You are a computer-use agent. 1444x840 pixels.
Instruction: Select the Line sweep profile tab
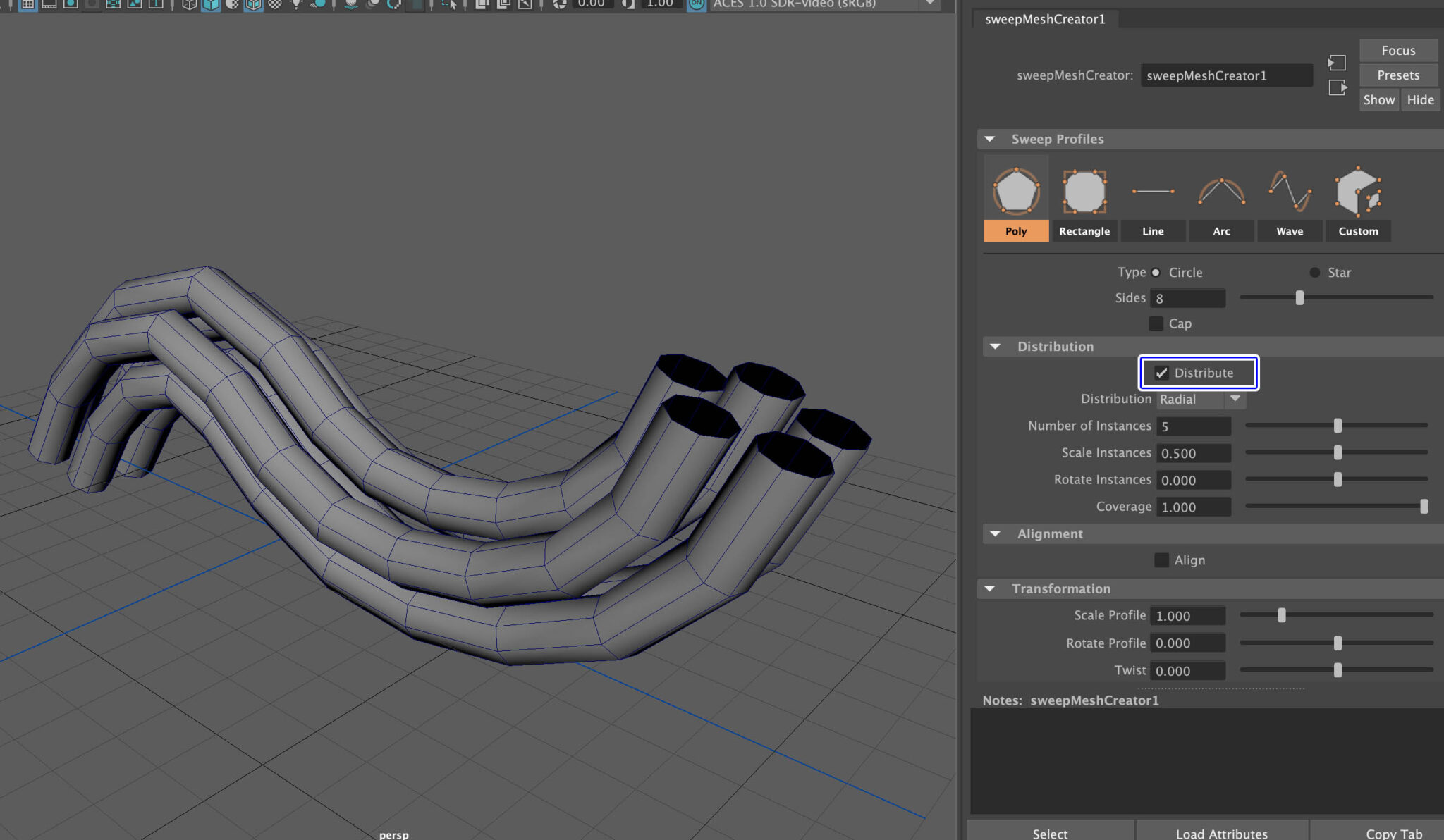click(1152, 231)
